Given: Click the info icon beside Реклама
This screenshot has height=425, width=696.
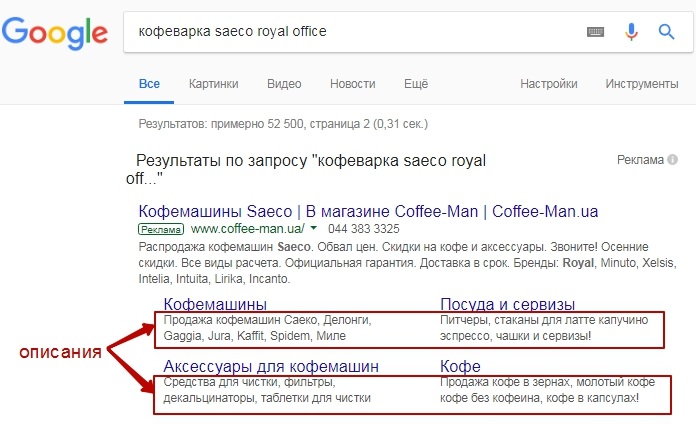Looking at the screenshot, I should 673,160.
